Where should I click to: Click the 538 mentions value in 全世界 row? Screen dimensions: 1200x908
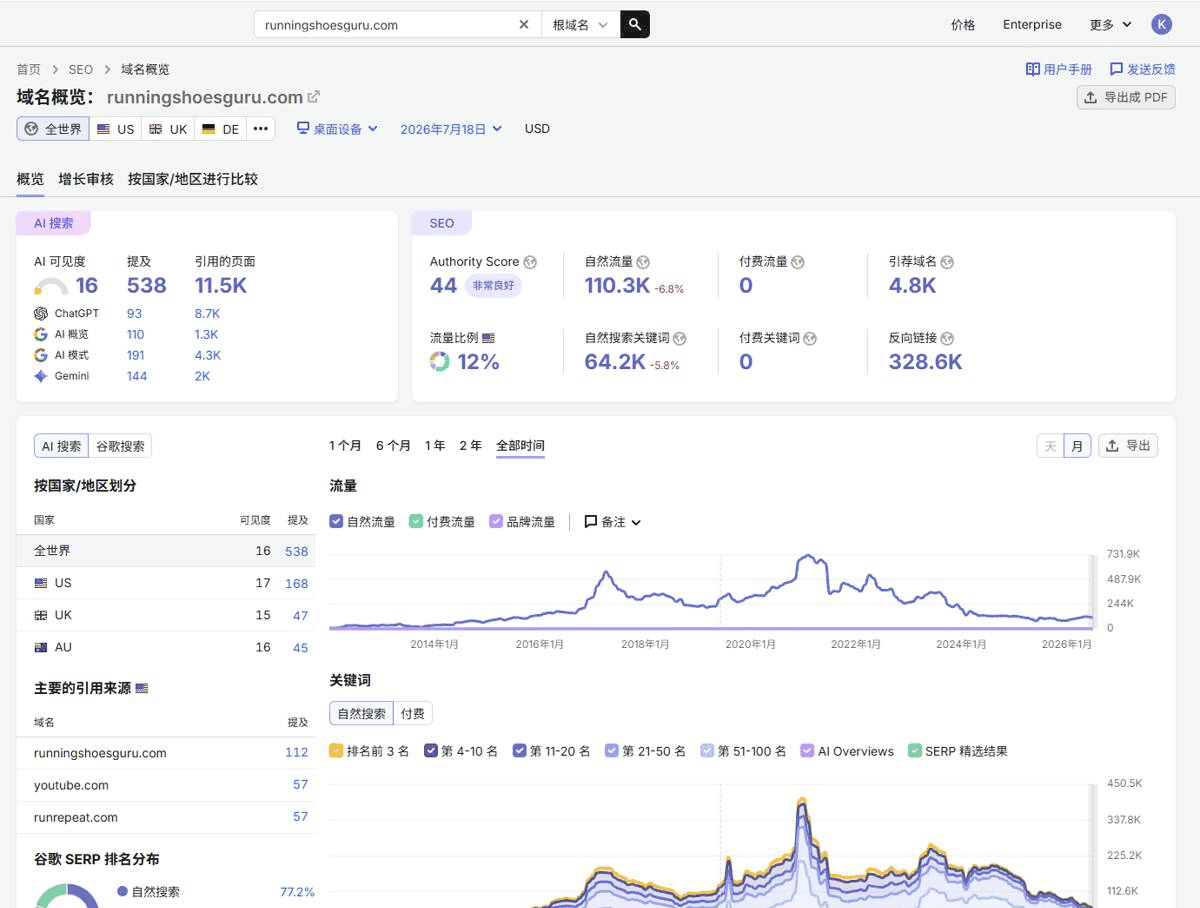pyautogui.click(x=296, y=551)
